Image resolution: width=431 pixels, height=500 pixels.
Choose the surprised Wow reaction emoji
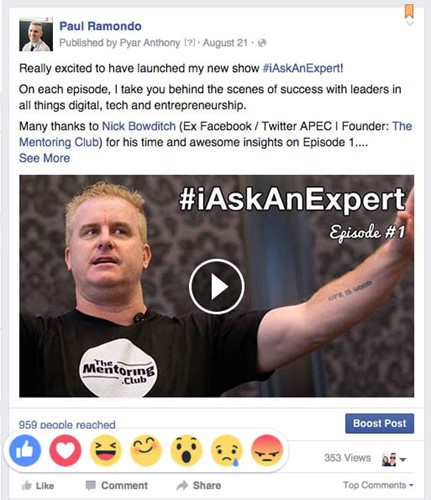[186, 451]
